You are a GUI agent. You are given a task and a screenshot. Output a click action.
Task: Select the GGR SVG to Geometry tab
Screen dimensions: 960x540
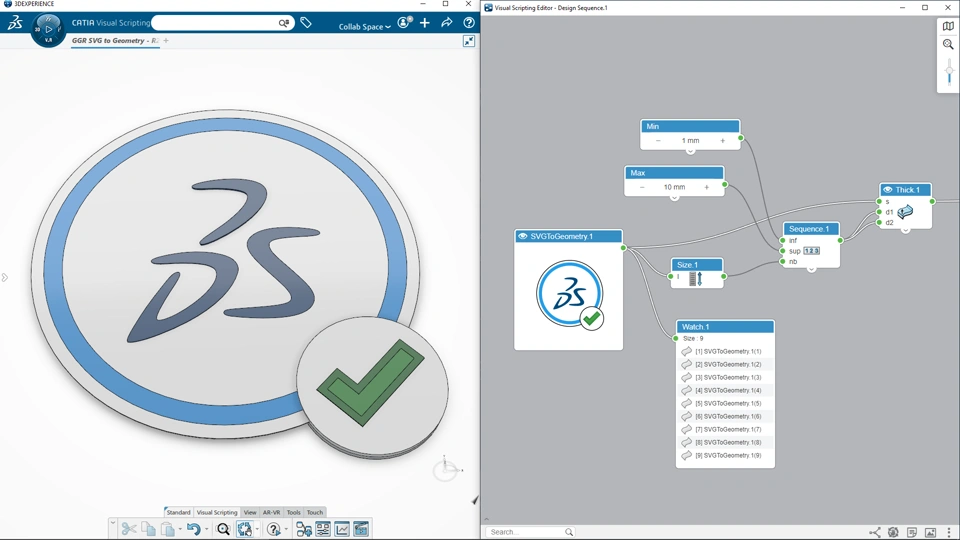pos(115,40)
